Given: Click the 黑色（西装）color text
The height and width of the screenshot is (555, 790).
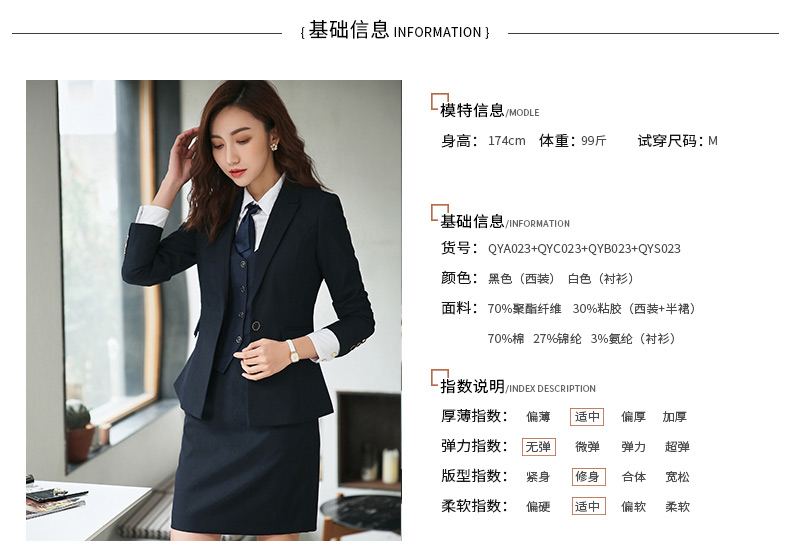Looking at the screenshot, I should [521, 279].
